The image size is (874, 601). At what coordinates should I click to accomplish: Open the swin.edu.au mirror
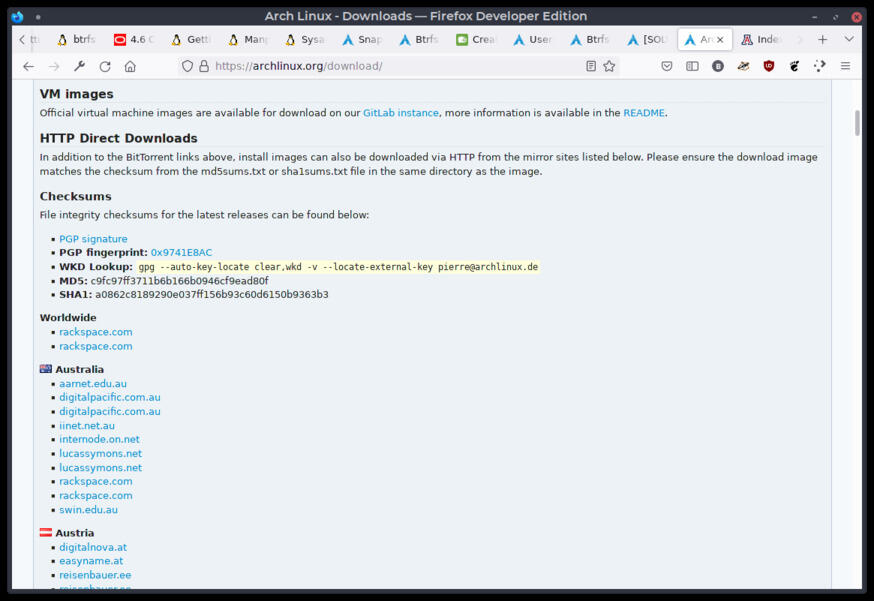(x=88, y=510)
